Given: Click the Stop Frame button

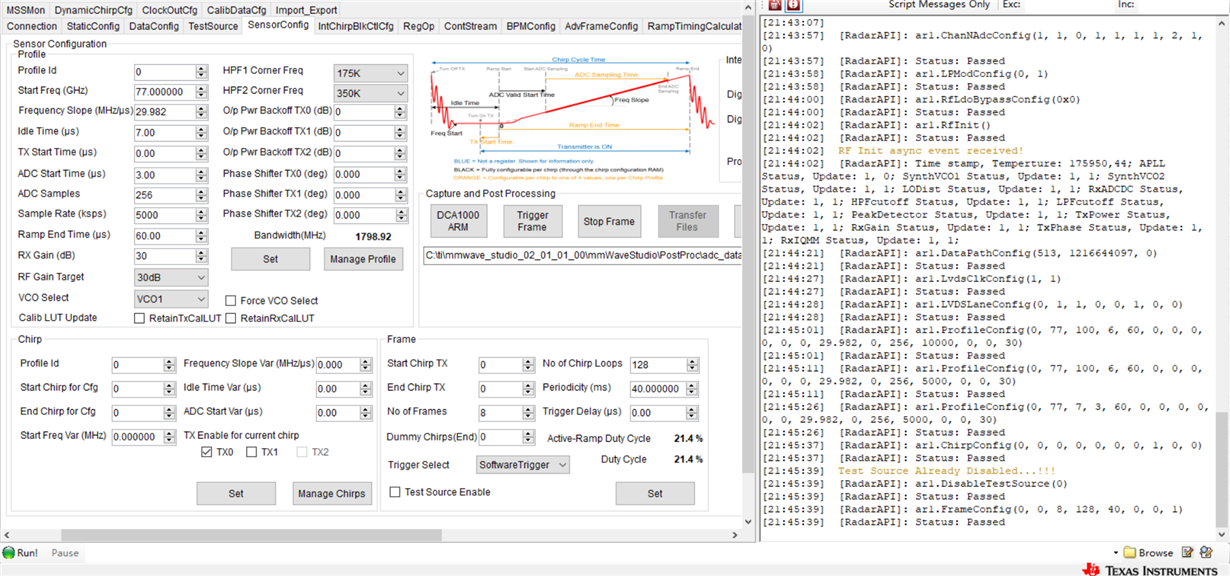Looking at the screenshot, I should tap(609, 221).
